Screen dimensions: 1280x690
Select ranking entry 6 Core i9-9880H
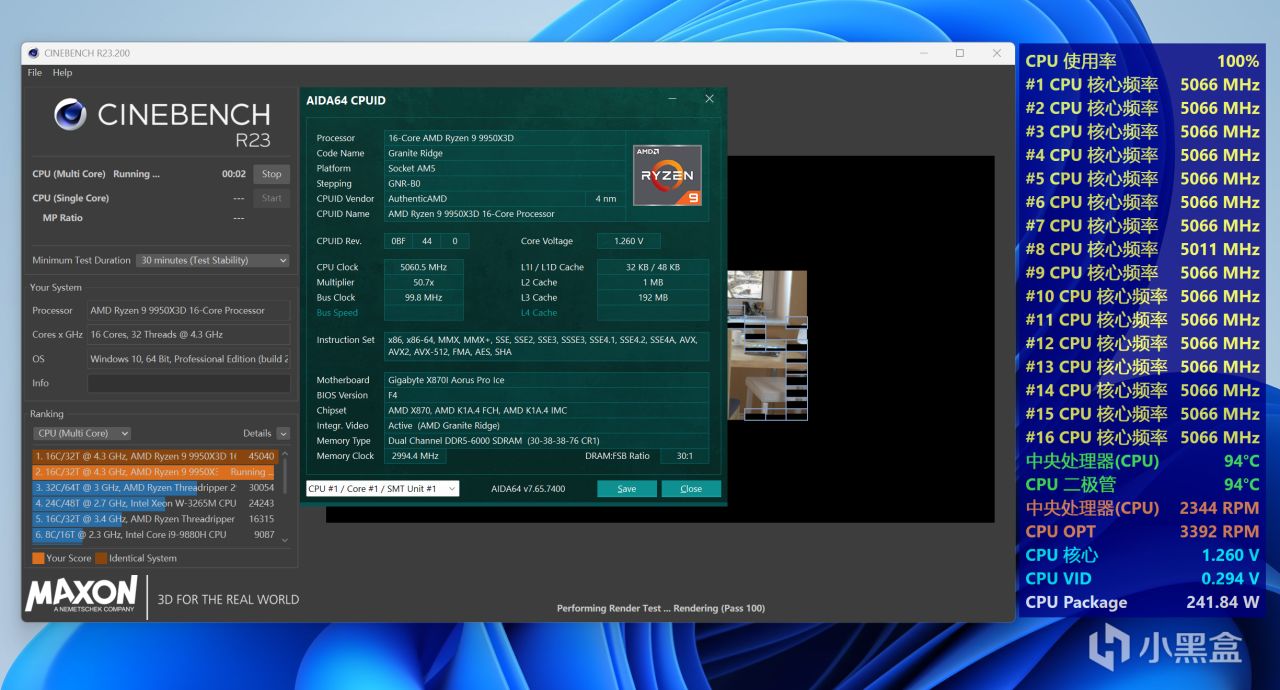click(x=155, y=534)
